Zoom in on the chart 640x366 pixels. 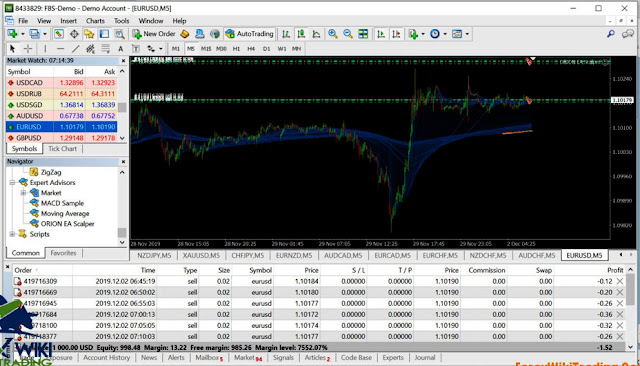(x=333, y=34)
